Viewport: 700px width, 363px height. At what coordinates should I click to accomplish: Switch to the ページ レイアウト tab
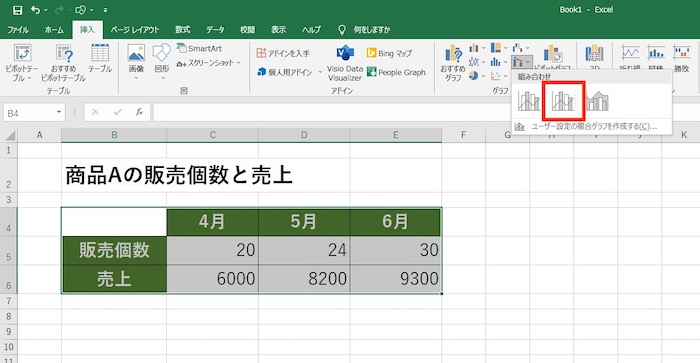click(135, 30)
